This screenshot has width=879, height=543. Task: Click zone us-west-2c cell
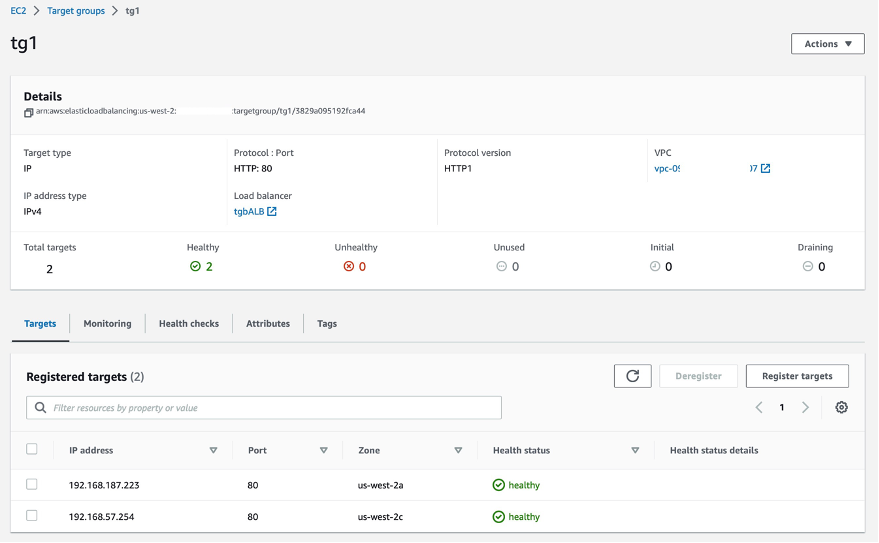[380, 517]
